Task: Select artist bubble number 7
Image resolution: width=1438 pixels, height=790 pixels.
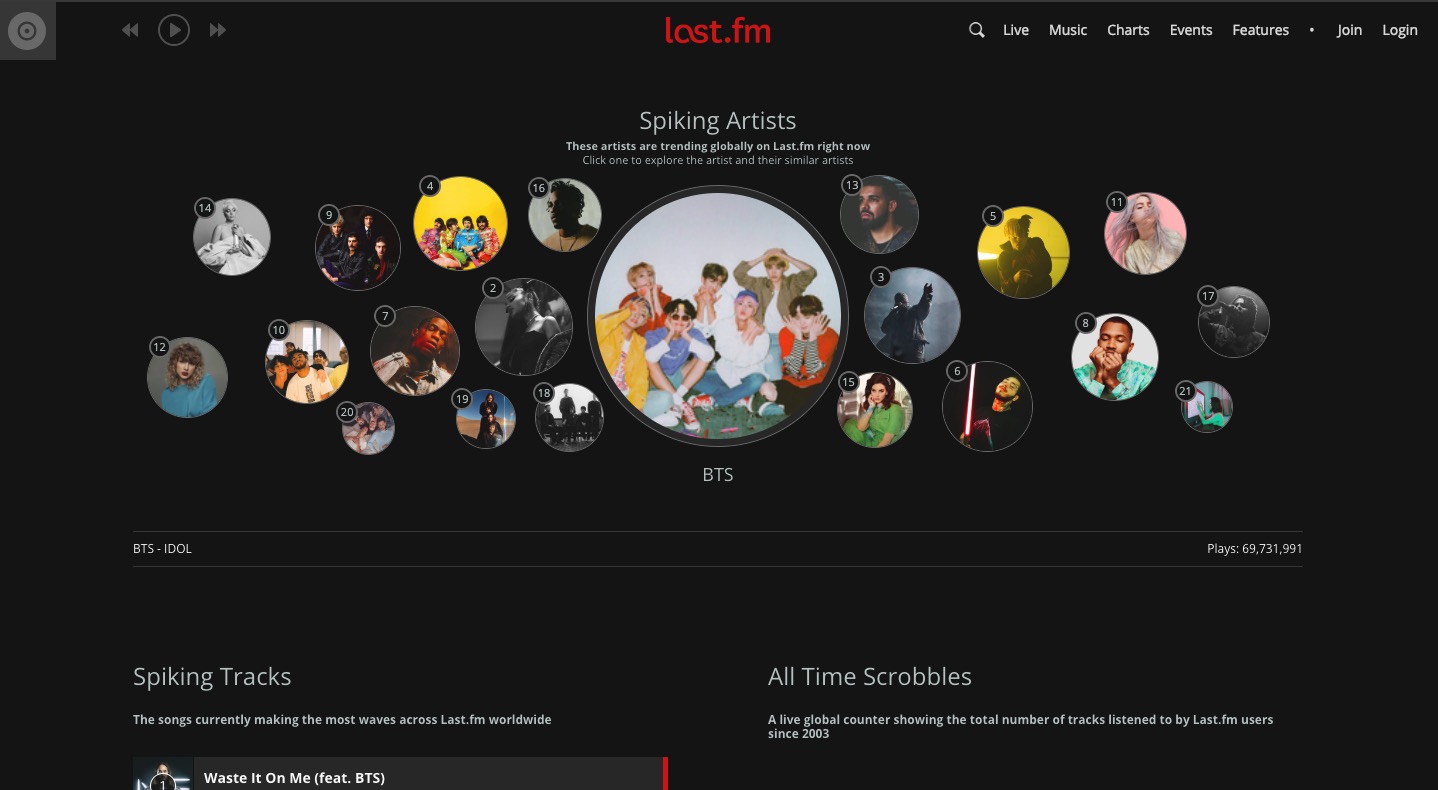Action: point(415,351)
